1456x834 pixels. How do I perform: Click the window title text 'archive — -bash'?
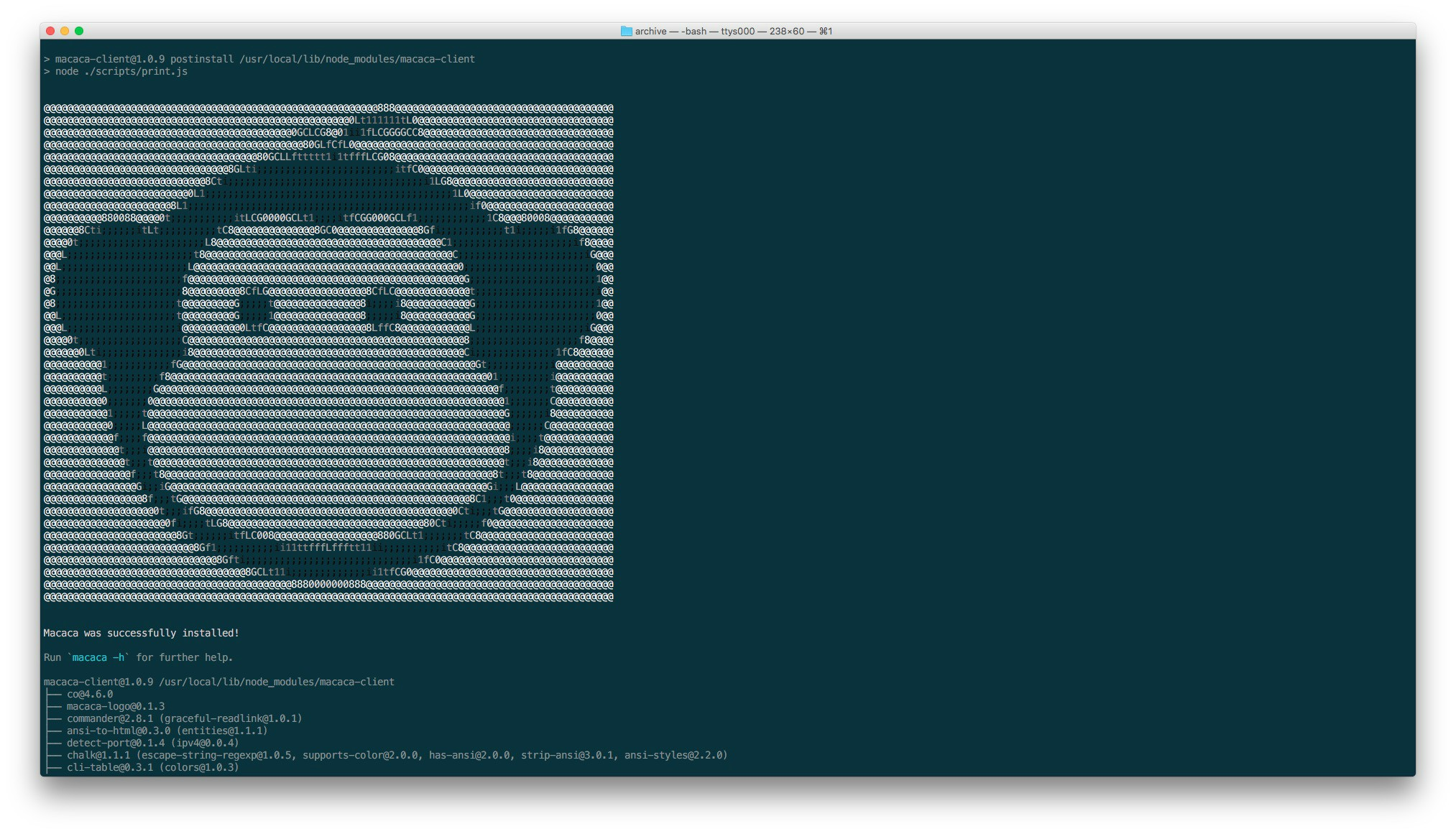(x=671, y=31)
